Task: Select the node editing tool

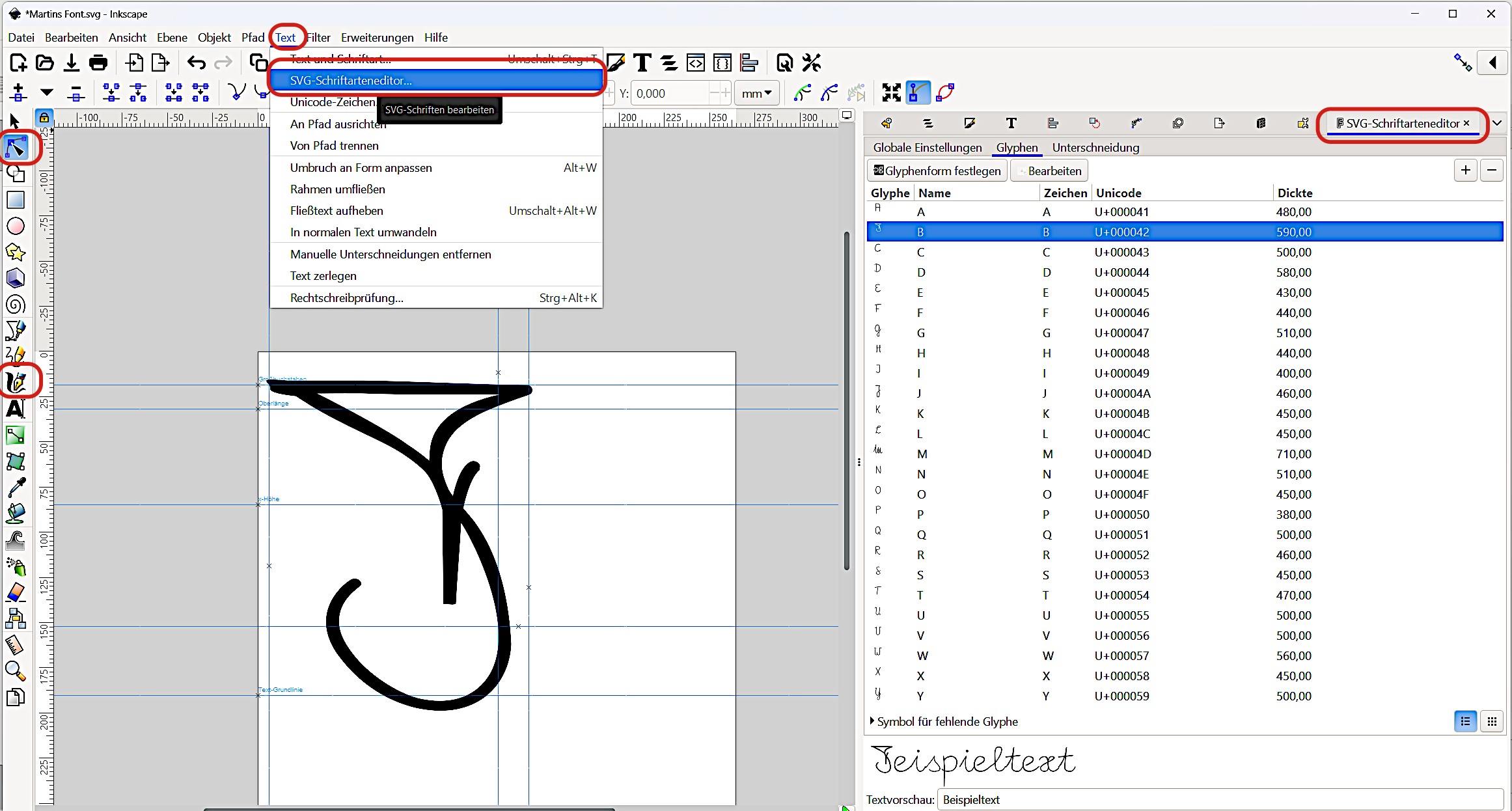Action: 16,148
